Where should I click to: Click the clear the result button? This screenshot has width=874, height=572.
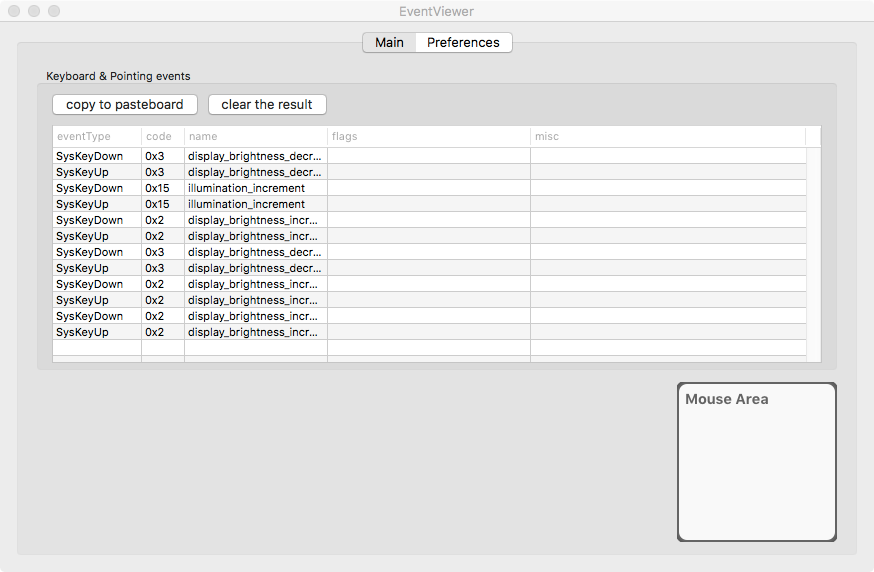coord(267,105)
